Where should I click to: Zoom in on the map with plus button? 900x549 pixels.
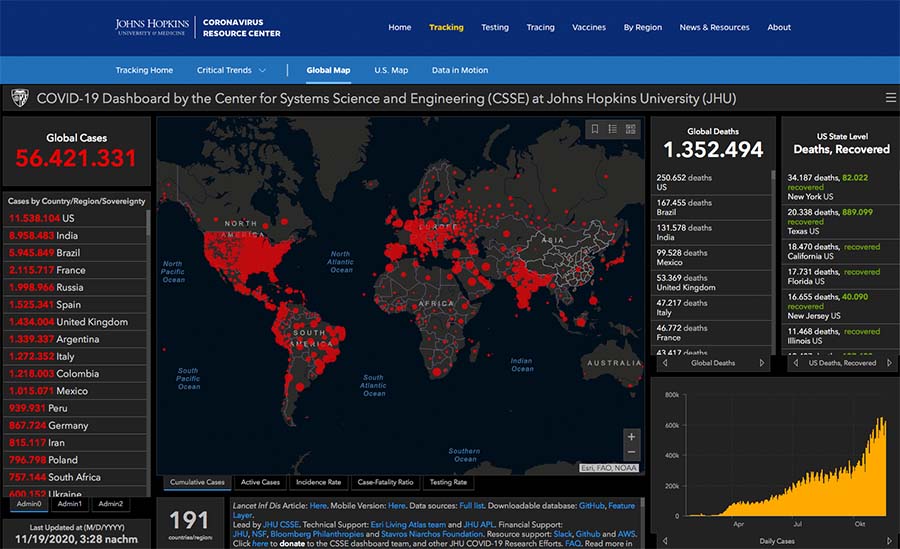631,436
